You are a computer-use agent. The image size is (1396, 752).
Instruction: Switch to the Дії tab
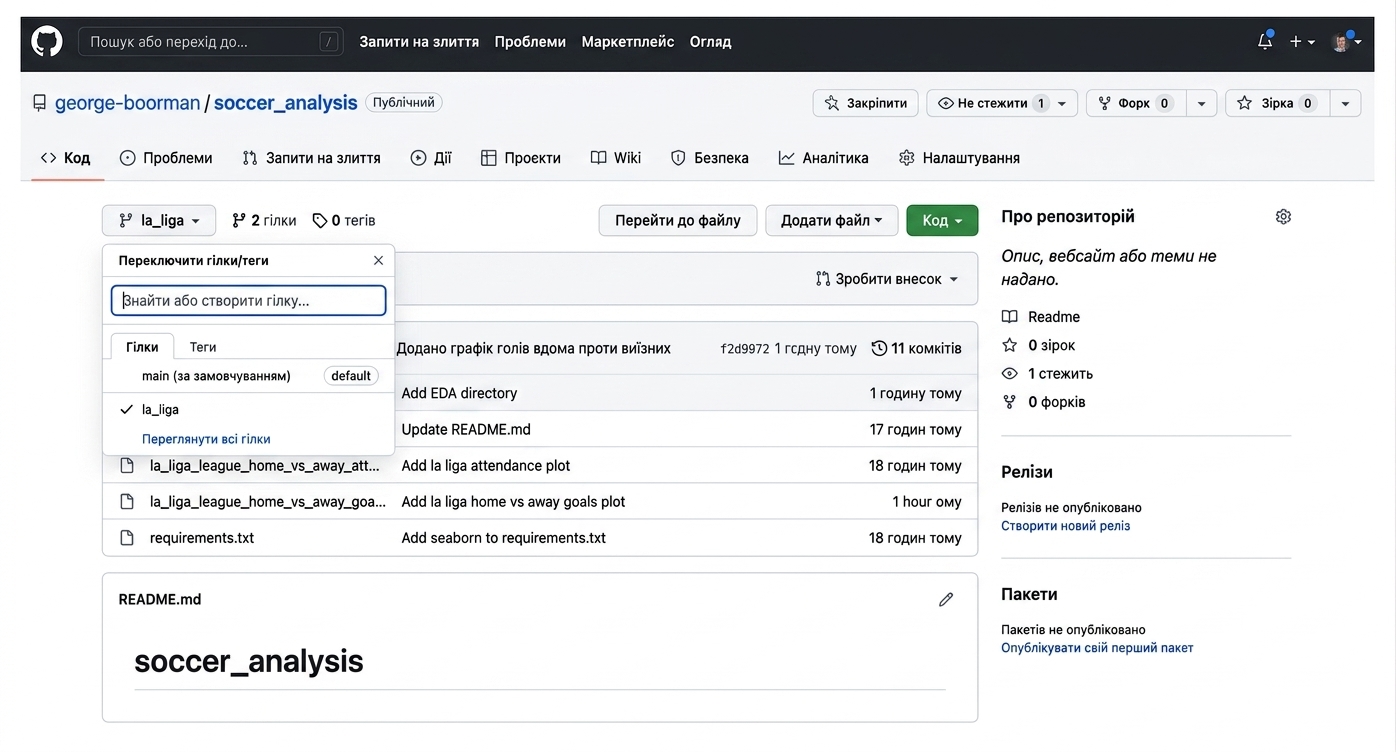coord(431,158)
